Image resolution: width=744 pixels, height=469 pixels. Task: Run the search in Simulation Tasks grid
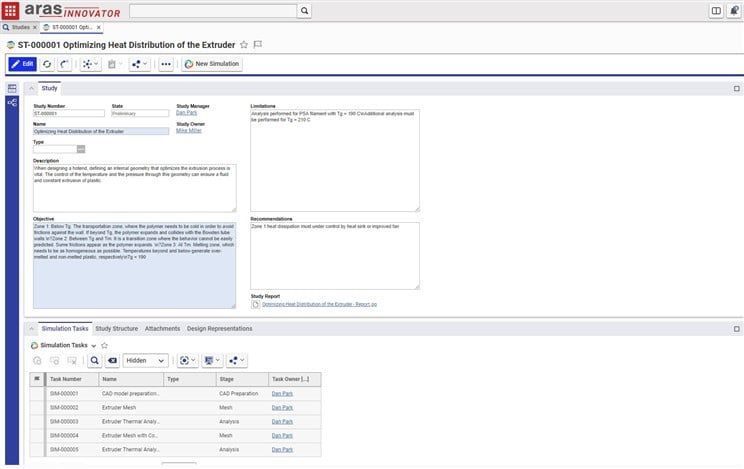click(94, 361)
